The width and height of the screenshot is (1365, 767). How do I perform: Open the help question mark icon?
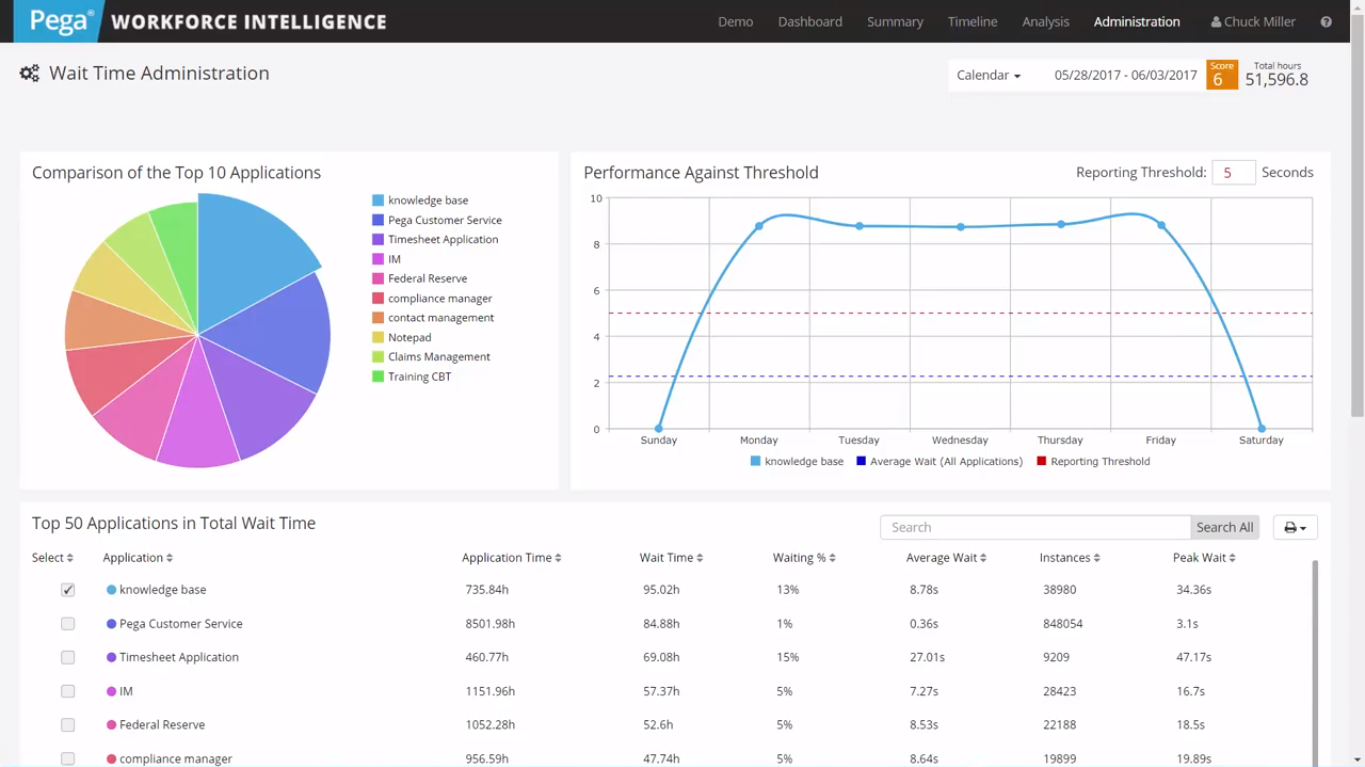(1326, 22)
